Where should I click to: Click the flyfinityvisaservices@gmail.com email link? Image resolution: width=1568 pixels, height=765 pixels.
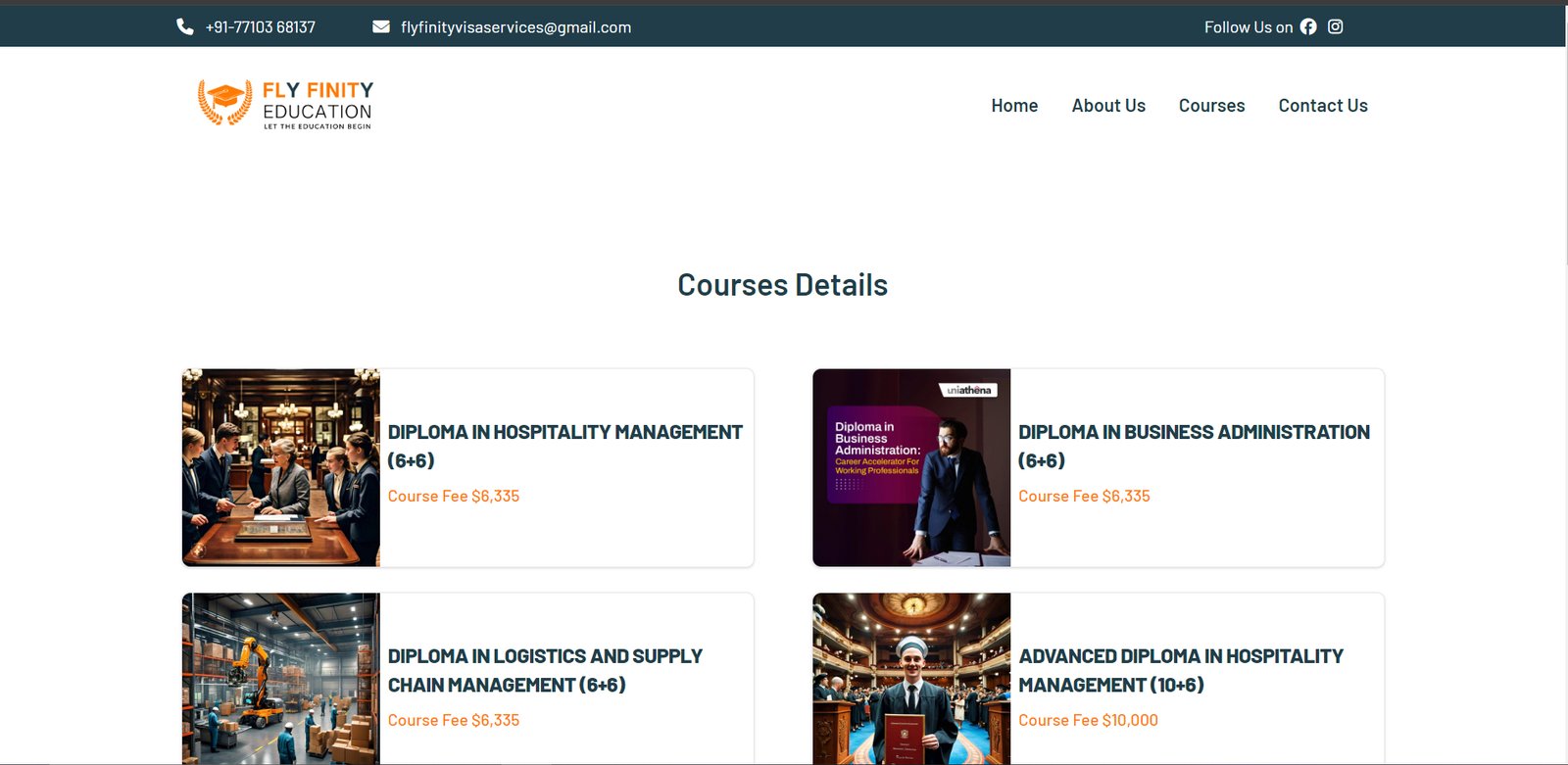(515, 27)
